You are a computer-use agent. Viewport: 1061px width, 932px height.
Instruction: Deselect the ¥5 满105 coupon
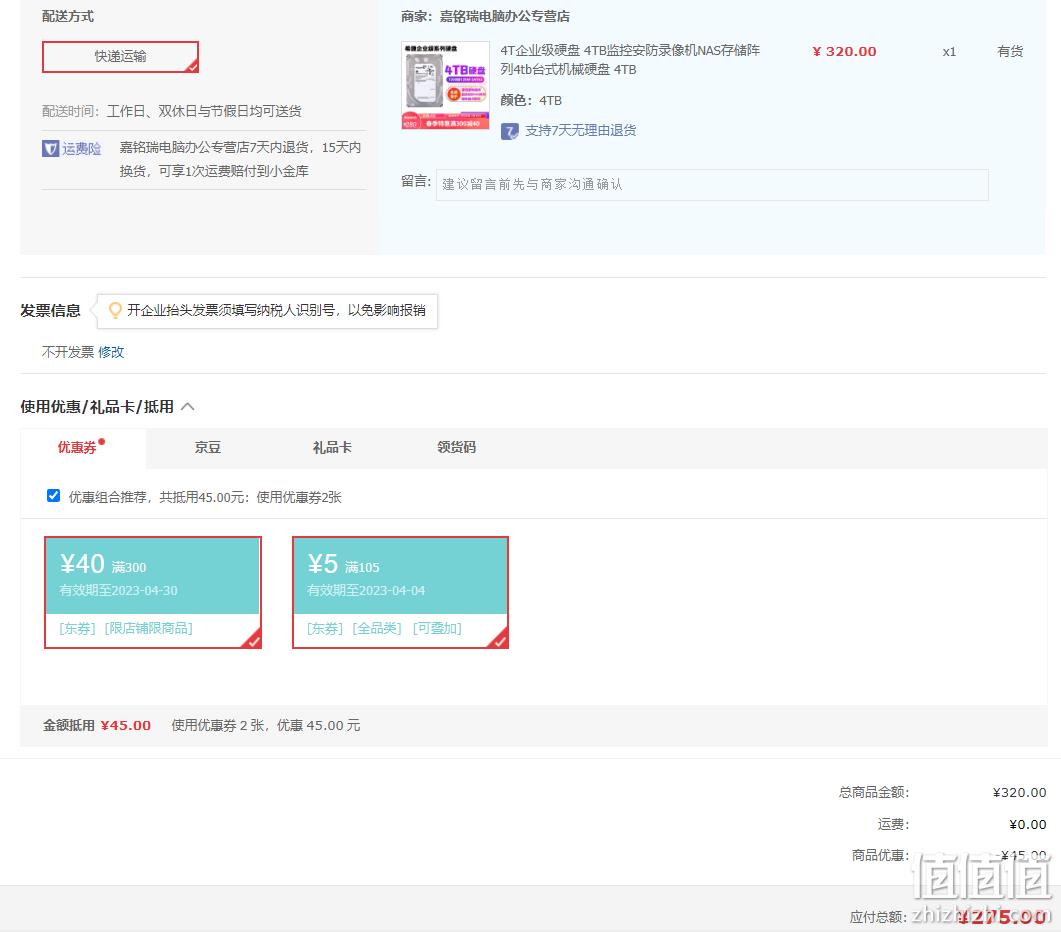[401, 592]
